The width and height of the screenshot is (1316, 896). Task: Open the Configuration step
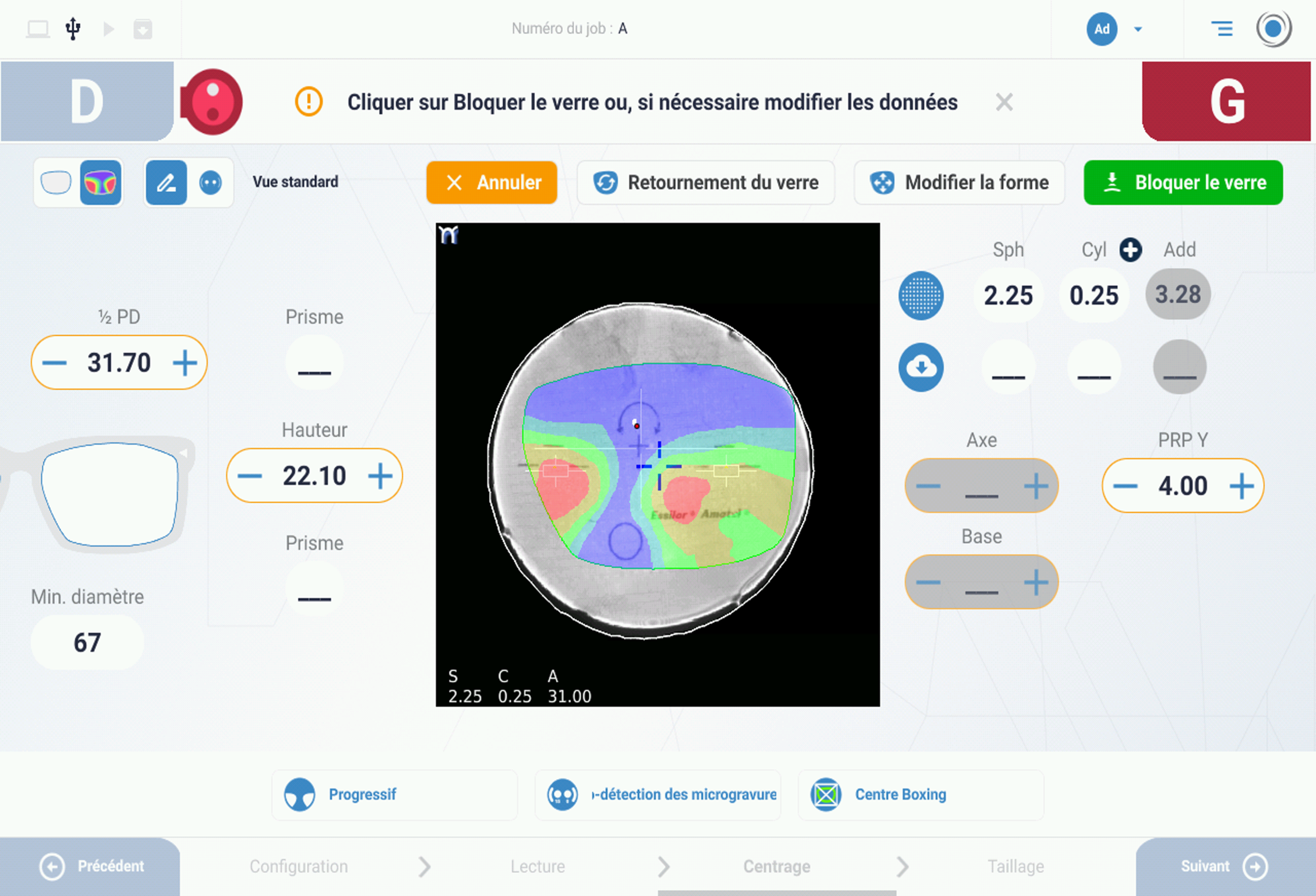click(299, 867)
